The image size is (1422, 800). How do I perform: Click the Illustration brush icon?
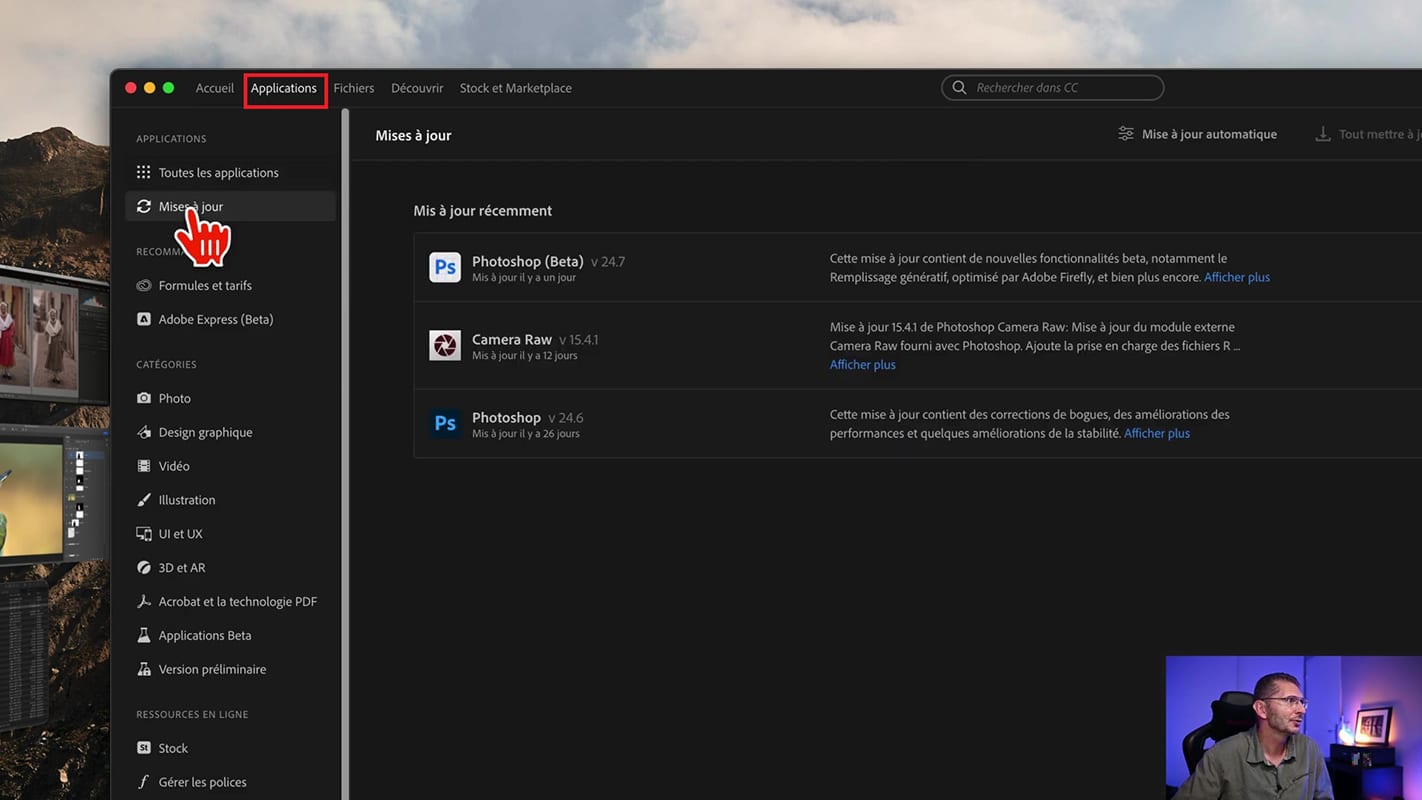pos(144,500)
